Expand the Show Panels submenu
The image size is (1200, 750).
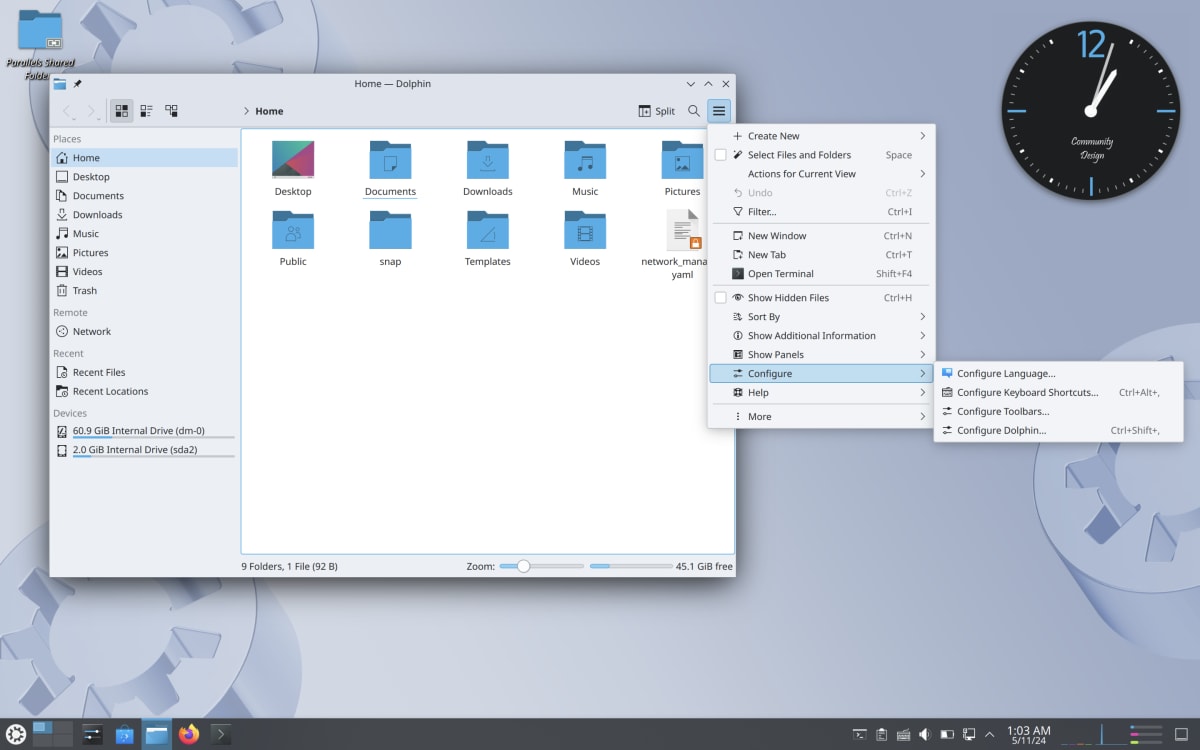point(821,355)
